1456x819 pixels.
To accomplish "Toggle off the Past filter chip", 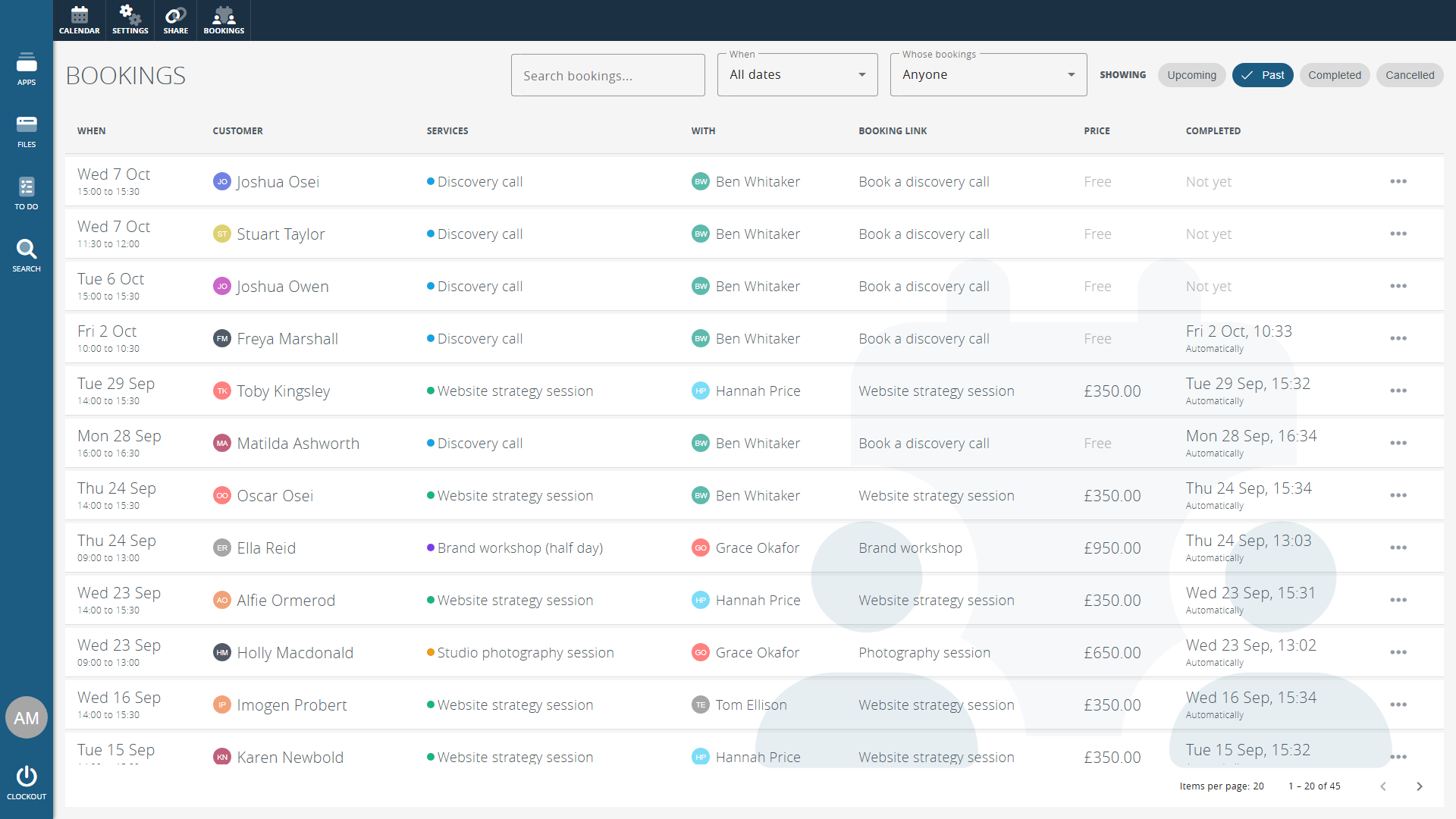I will [x=1263, y=75].
